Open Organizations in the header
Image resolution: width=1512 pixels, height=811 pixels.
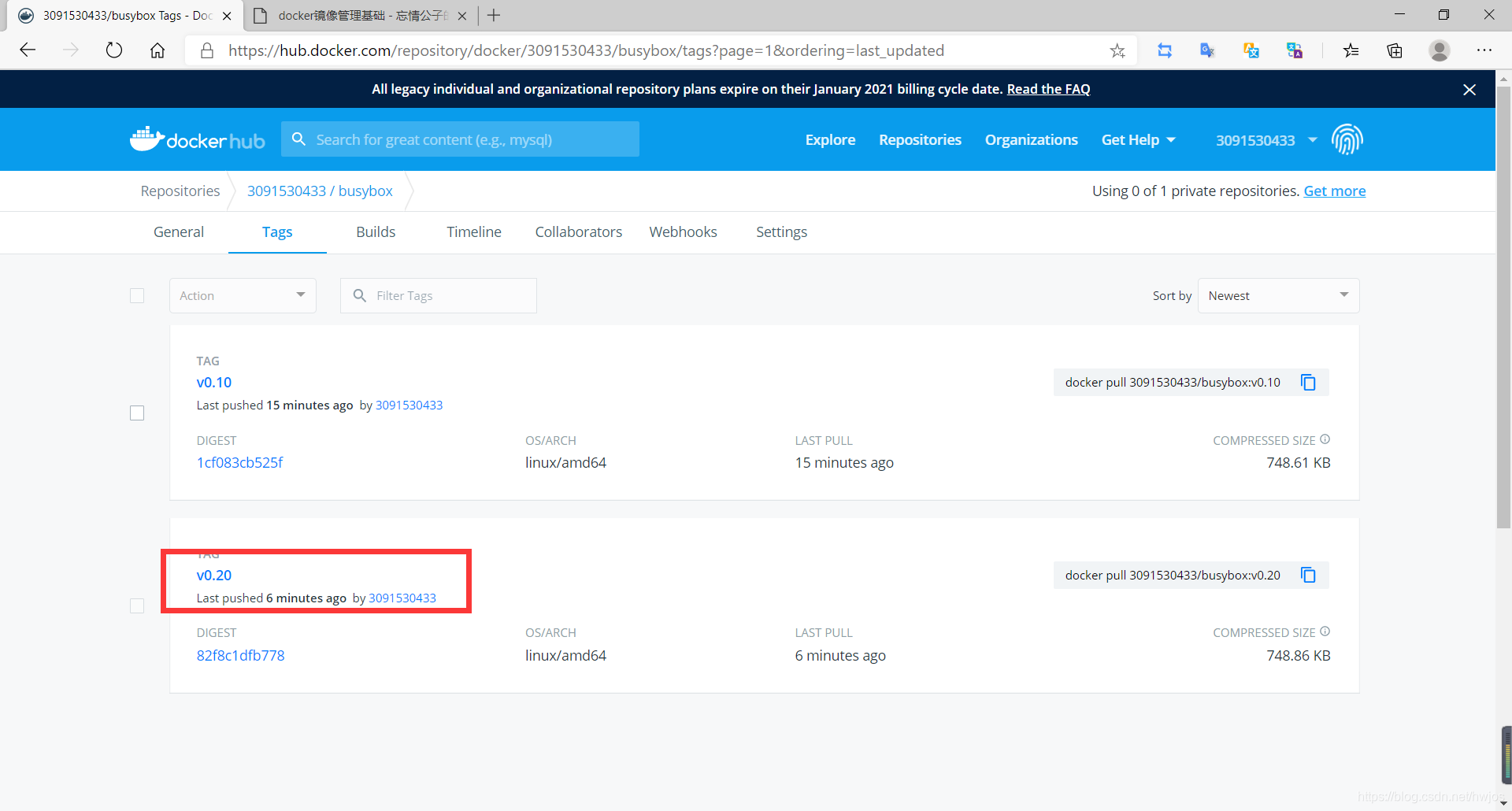click(1031, 139)
